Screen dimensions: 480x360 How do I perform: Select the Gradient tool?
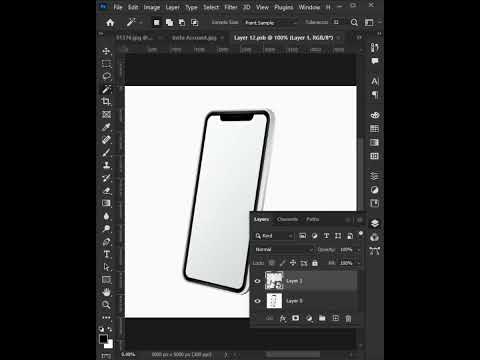106,203
